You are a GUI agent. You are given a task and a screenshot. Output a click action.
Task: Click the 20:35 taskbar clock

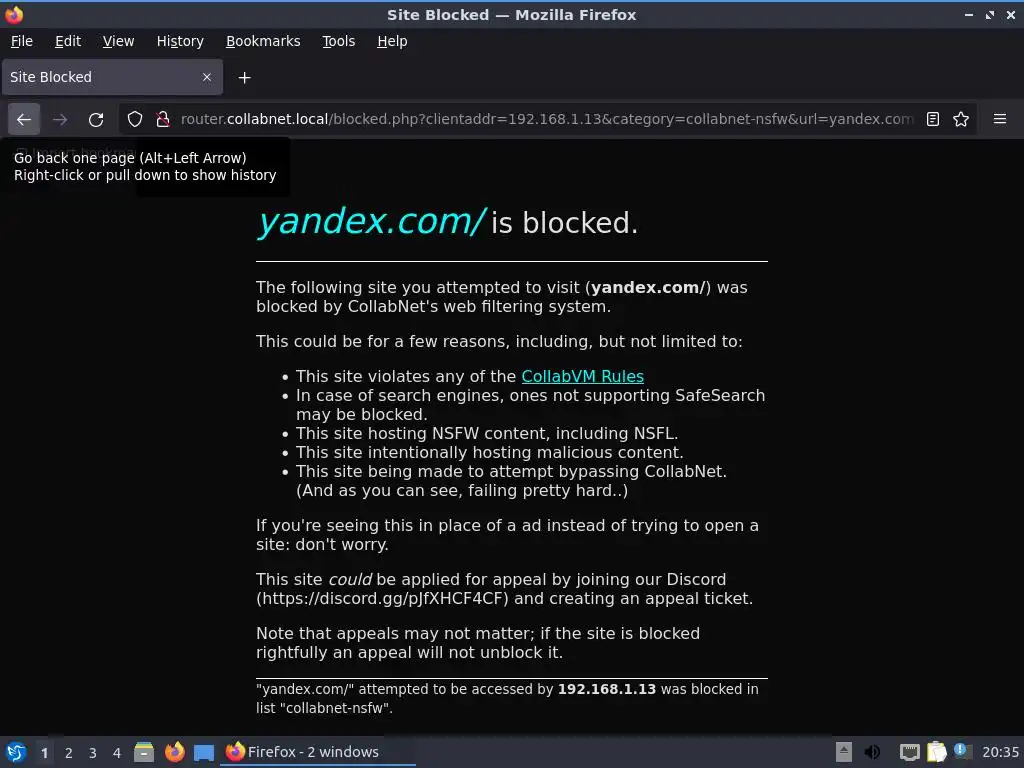pyautogui.click(x=1000, y=752)
